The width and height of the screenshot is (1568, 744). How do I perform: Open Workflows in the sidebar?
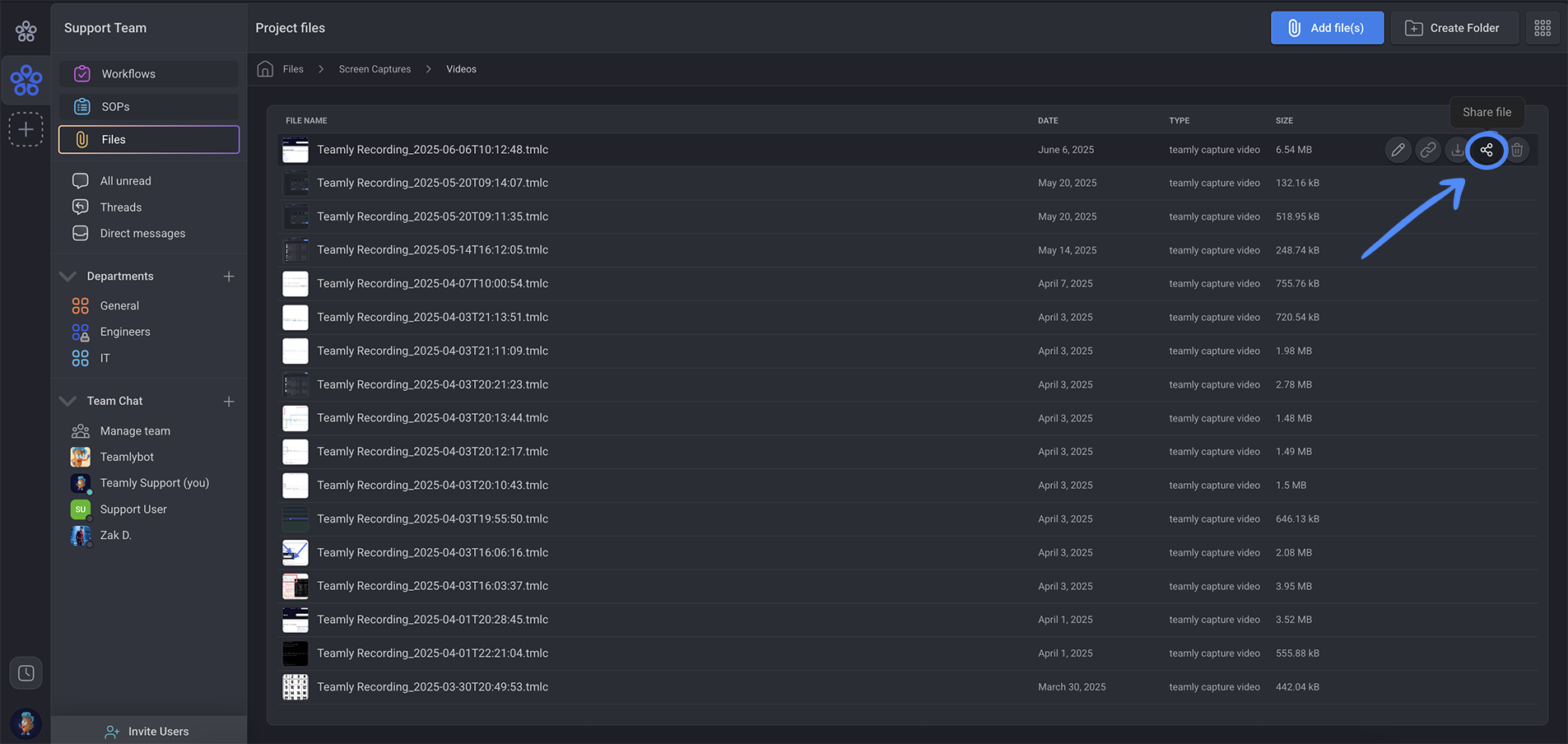(149, 74)
